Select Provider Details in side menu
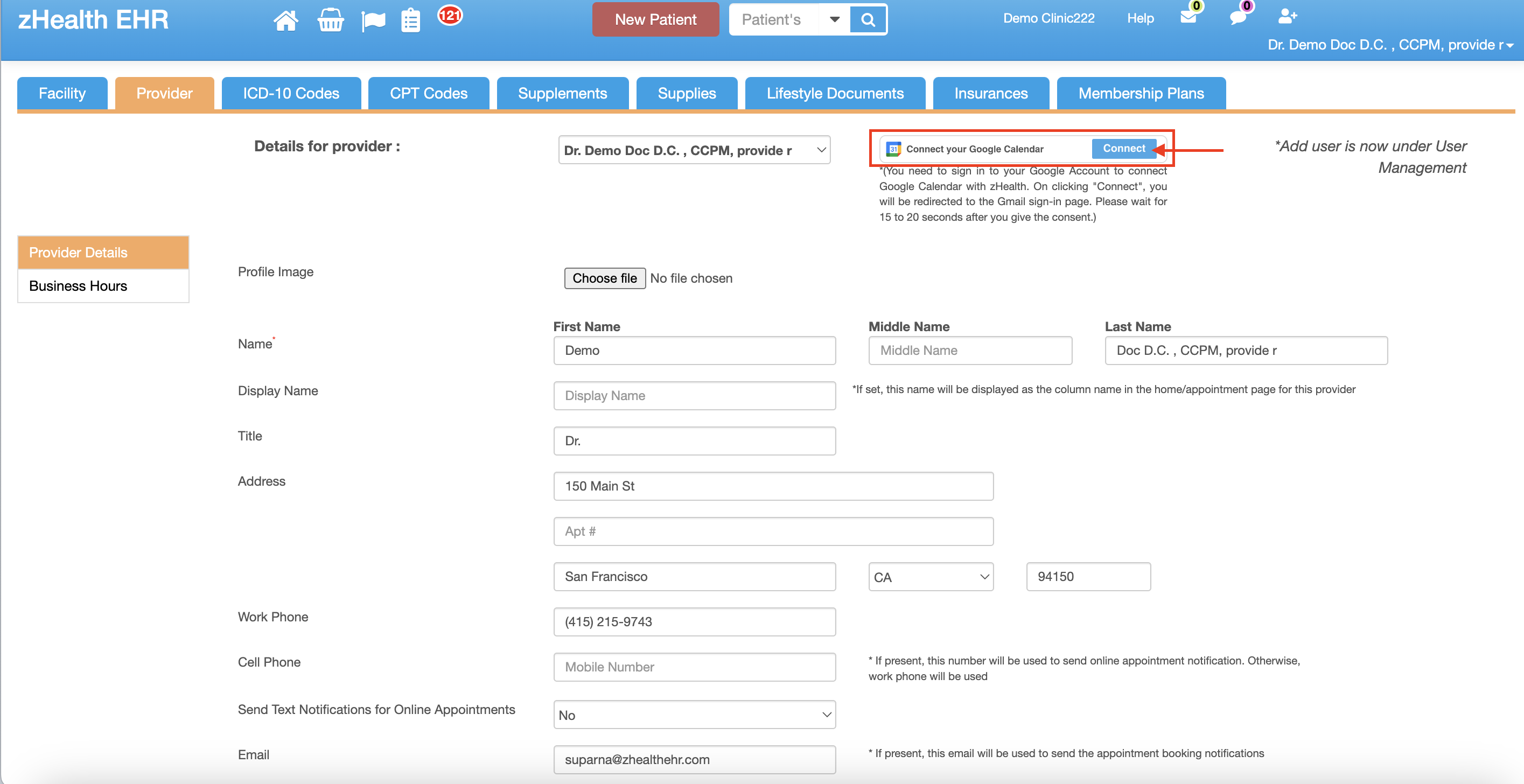The image size is (1524, 784). tap(103, 253)
